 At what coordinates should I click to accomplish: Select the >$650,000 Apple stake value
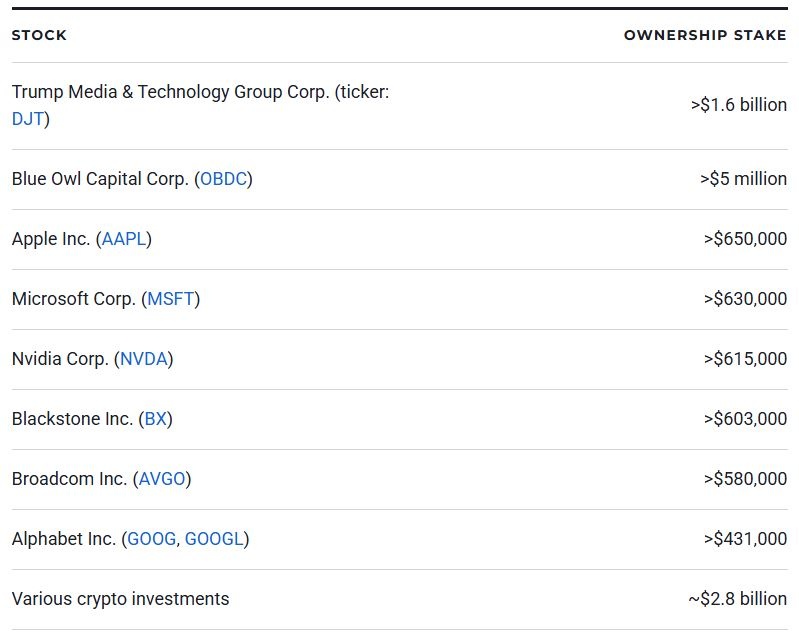[745, 239]
